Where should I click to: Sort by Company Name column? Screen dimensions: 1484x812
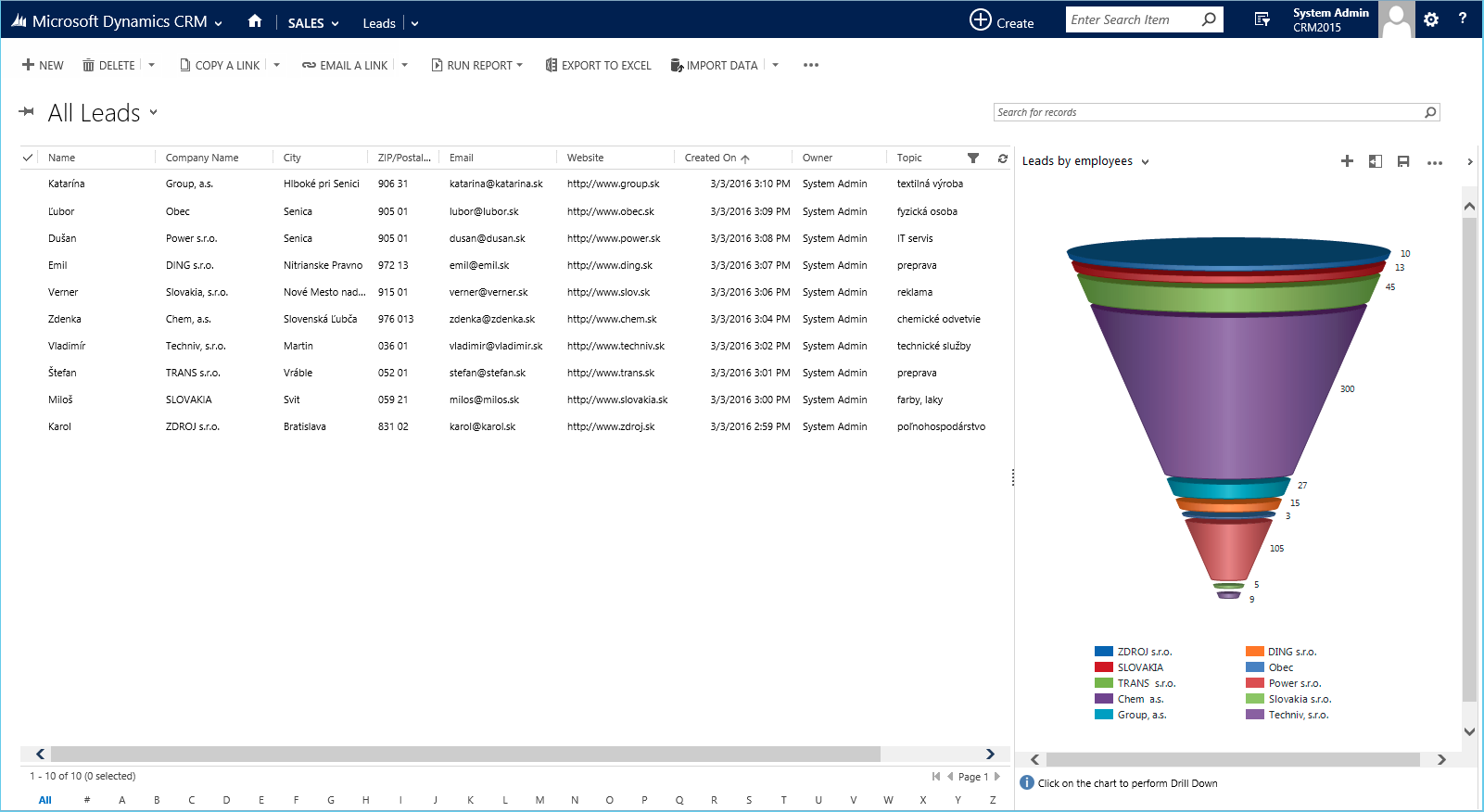coord(202,158)
